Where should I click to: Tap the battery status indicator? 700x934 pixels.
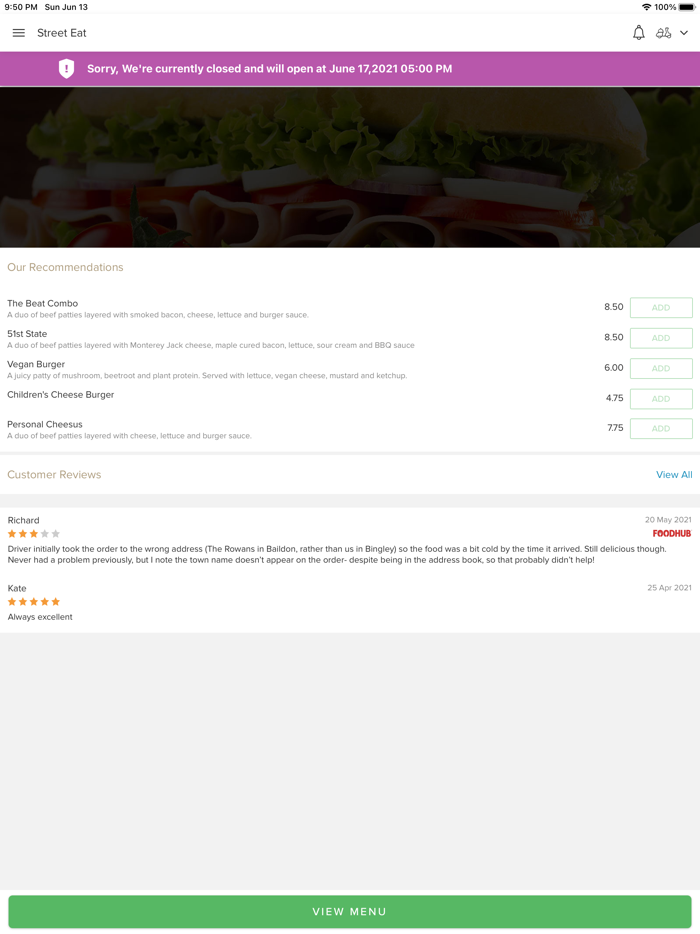click(686, 7)
